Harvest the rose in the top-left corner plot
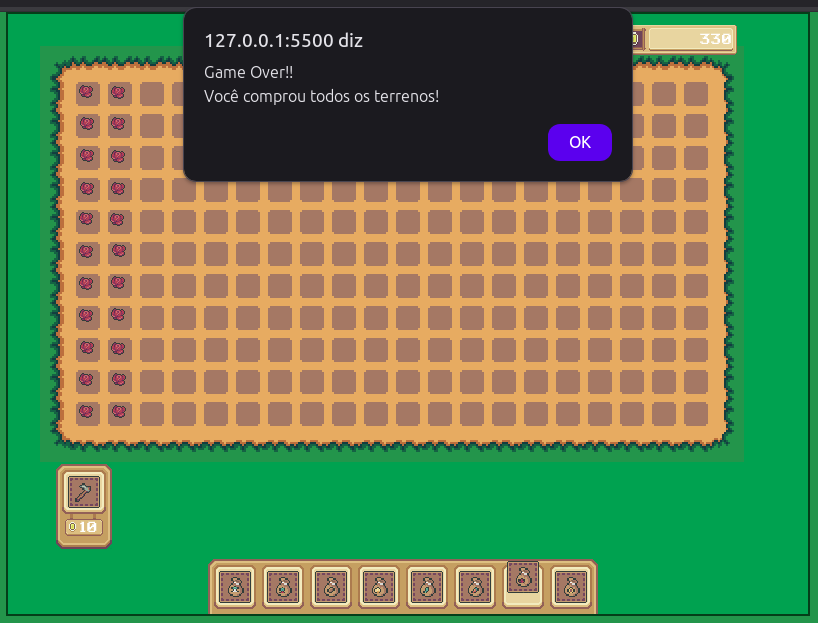The image size is (818, 623). pyautogui.click(x=87, y=92)
